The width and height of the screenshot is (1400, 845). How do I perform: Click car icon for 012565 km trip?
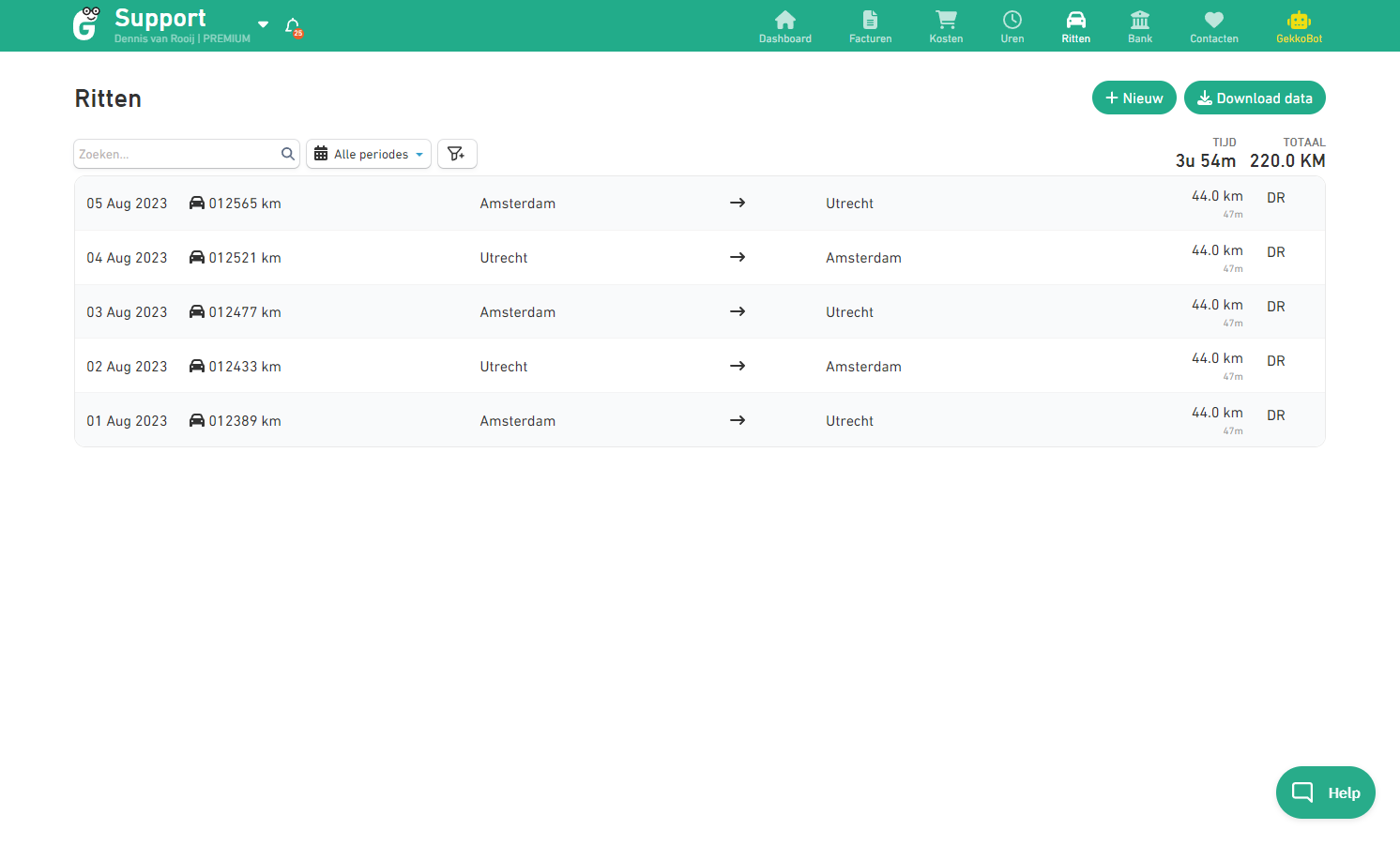[197, 203]
